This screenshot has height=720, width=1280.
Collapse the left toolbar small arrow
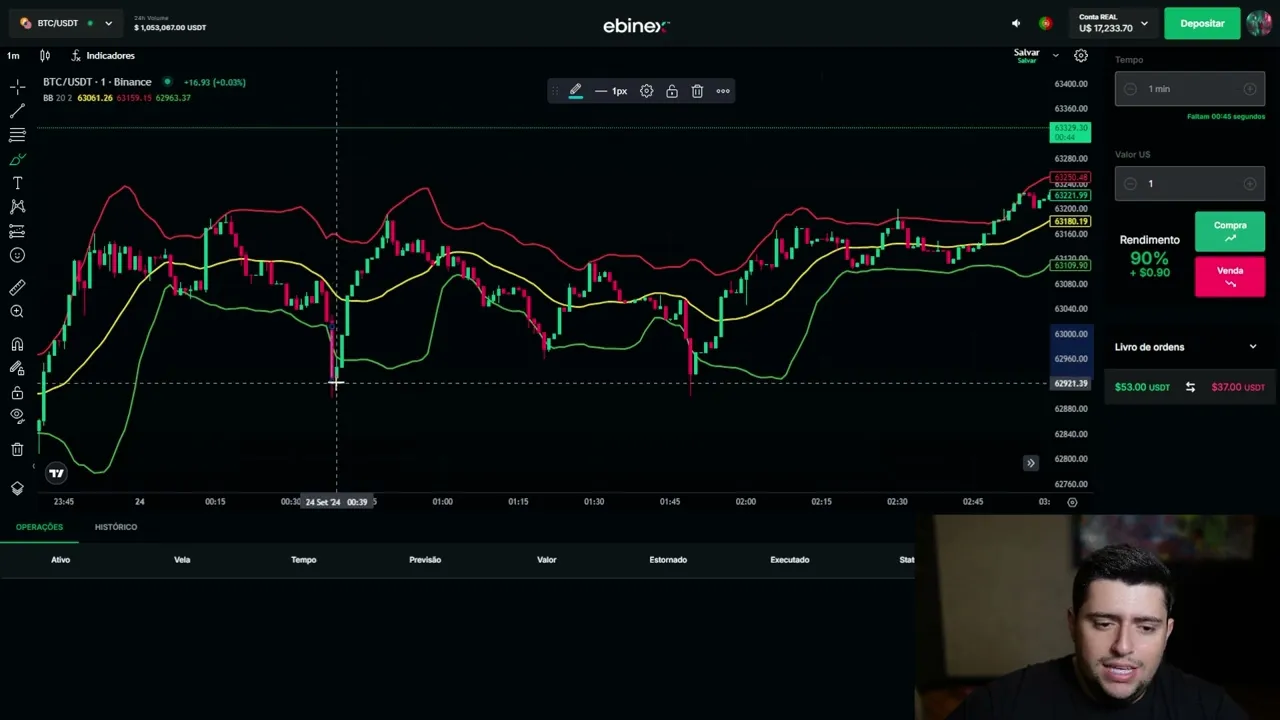click(34, 467)
